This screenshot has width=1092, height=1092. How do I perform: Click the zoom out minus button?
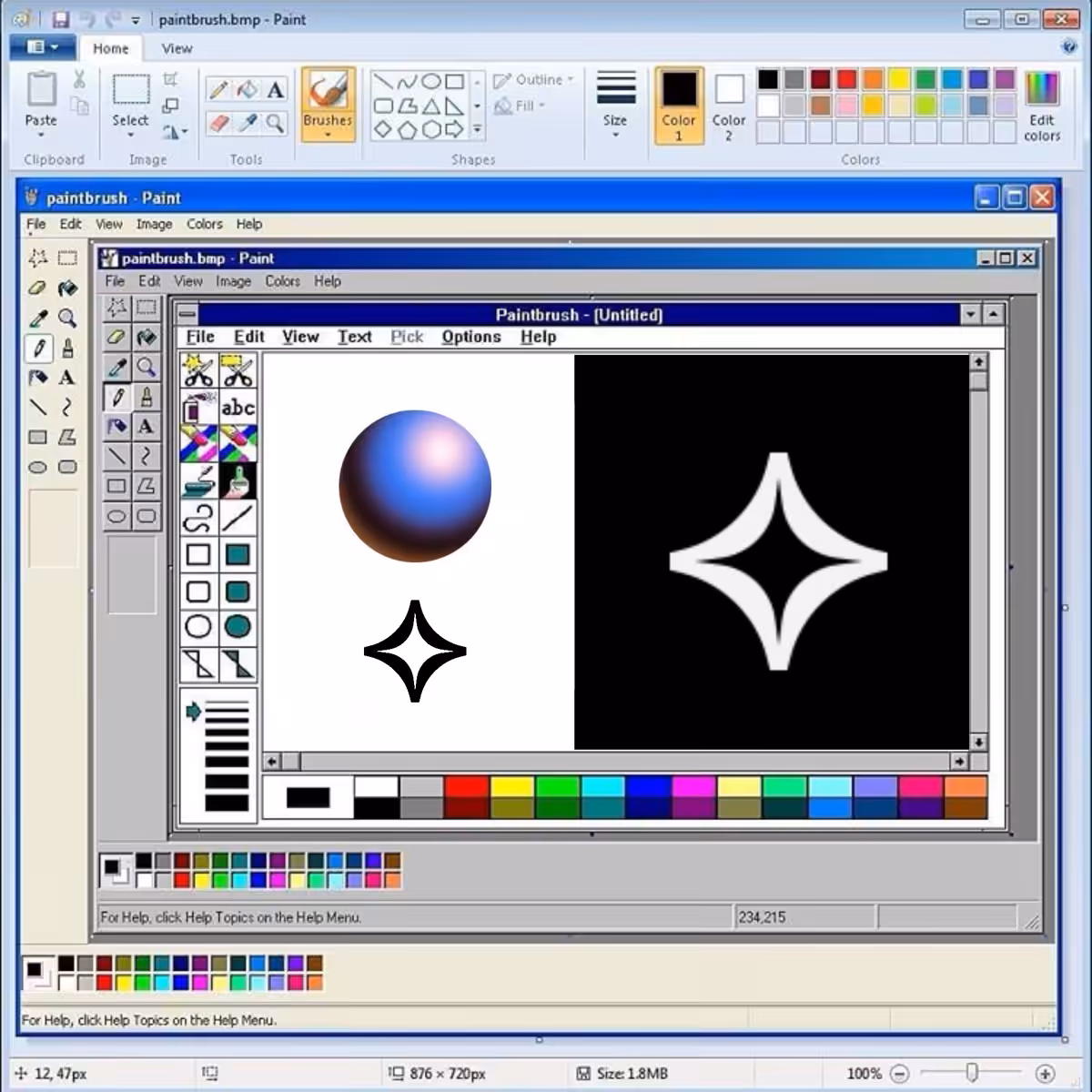point(899,1074)
